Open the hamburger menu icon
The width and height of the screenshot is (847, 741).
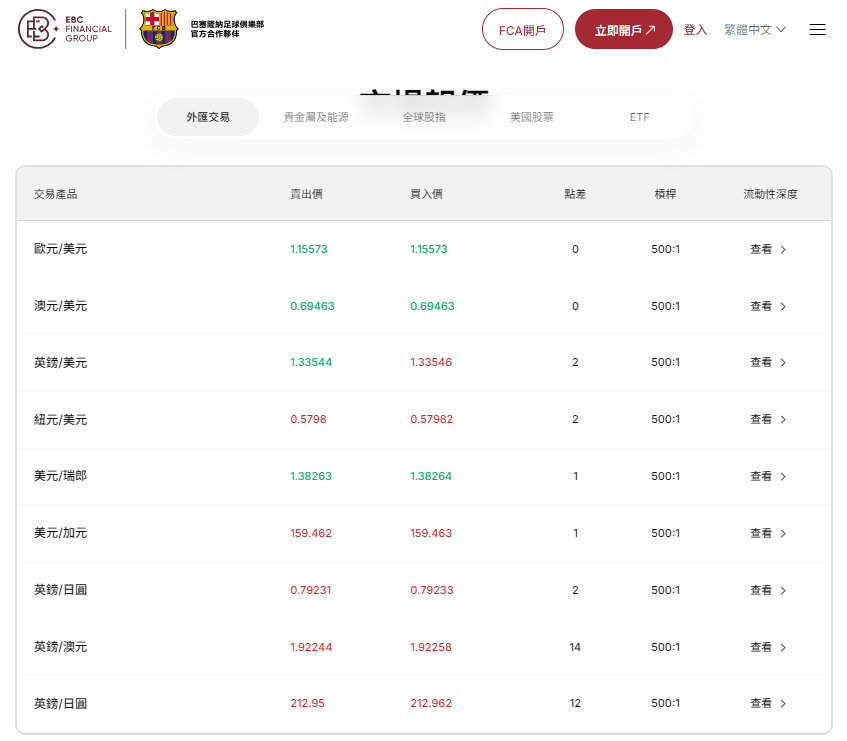(x=817, y=30)
